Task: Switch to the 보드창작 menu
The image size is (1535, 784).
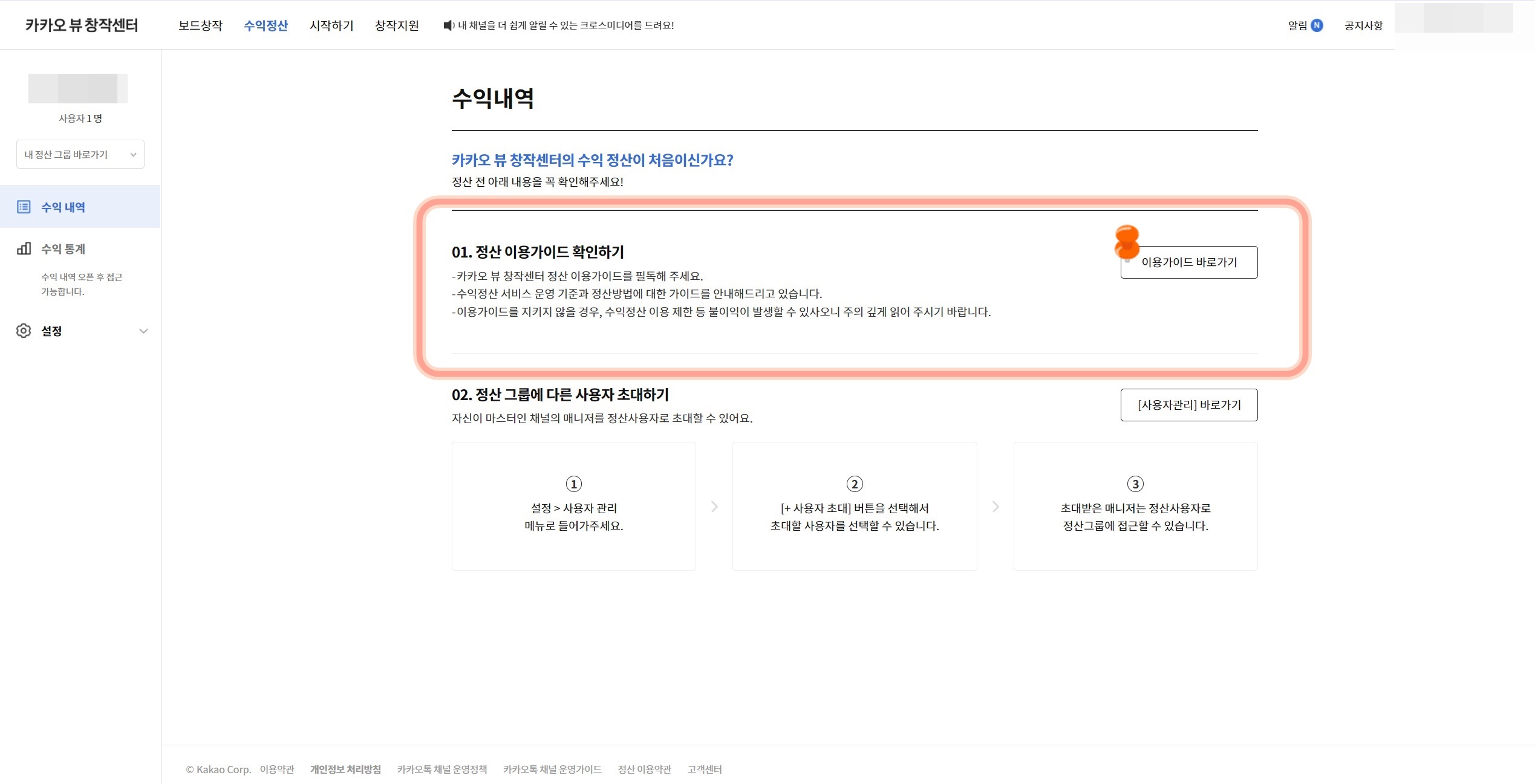Action: (x=200, y=25)
